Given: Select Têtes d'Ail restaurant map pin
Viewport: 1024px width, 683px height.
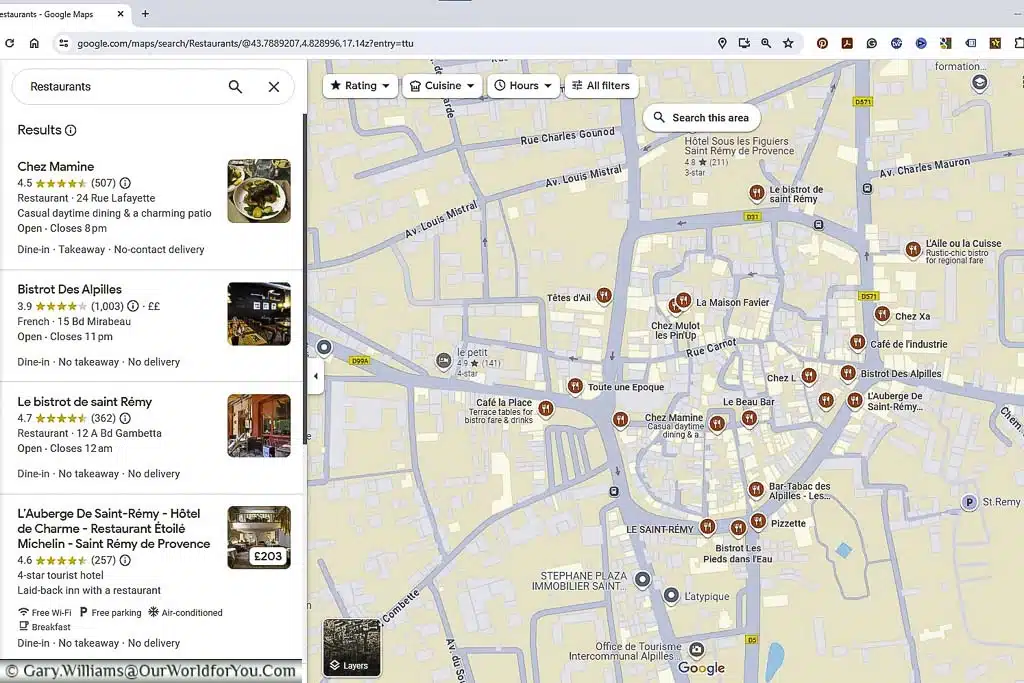Looking at the screenshot, I should tap(604, 296).
